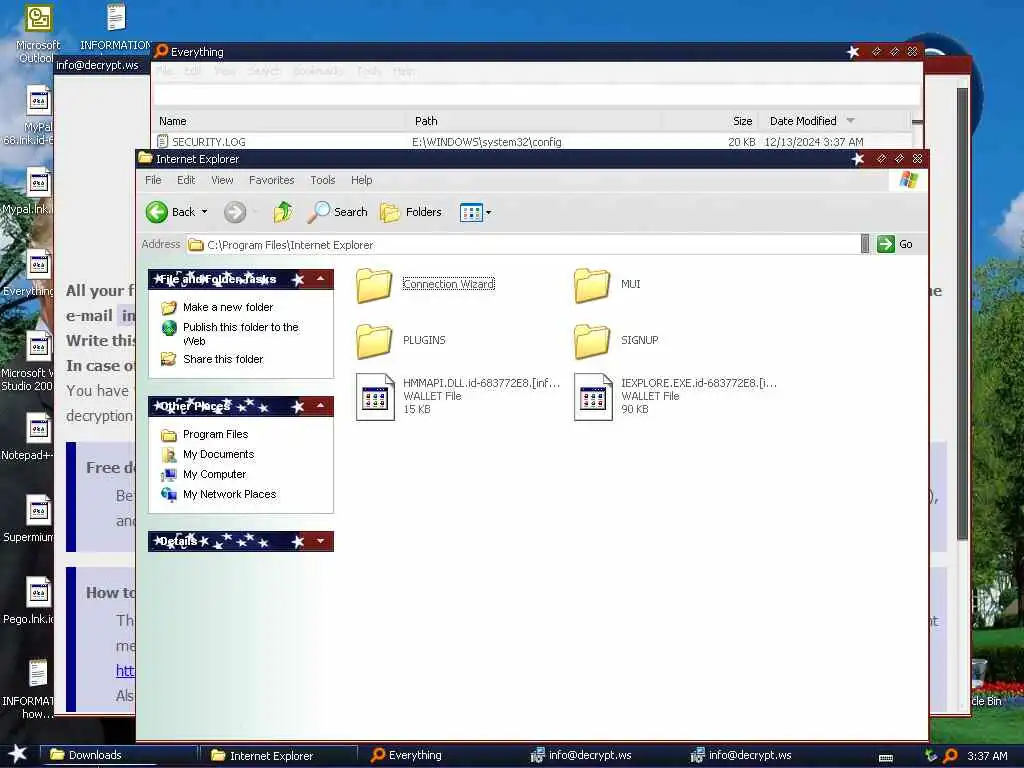
Task: Click the Start star button on taskbar
Action: pos(18,754)
